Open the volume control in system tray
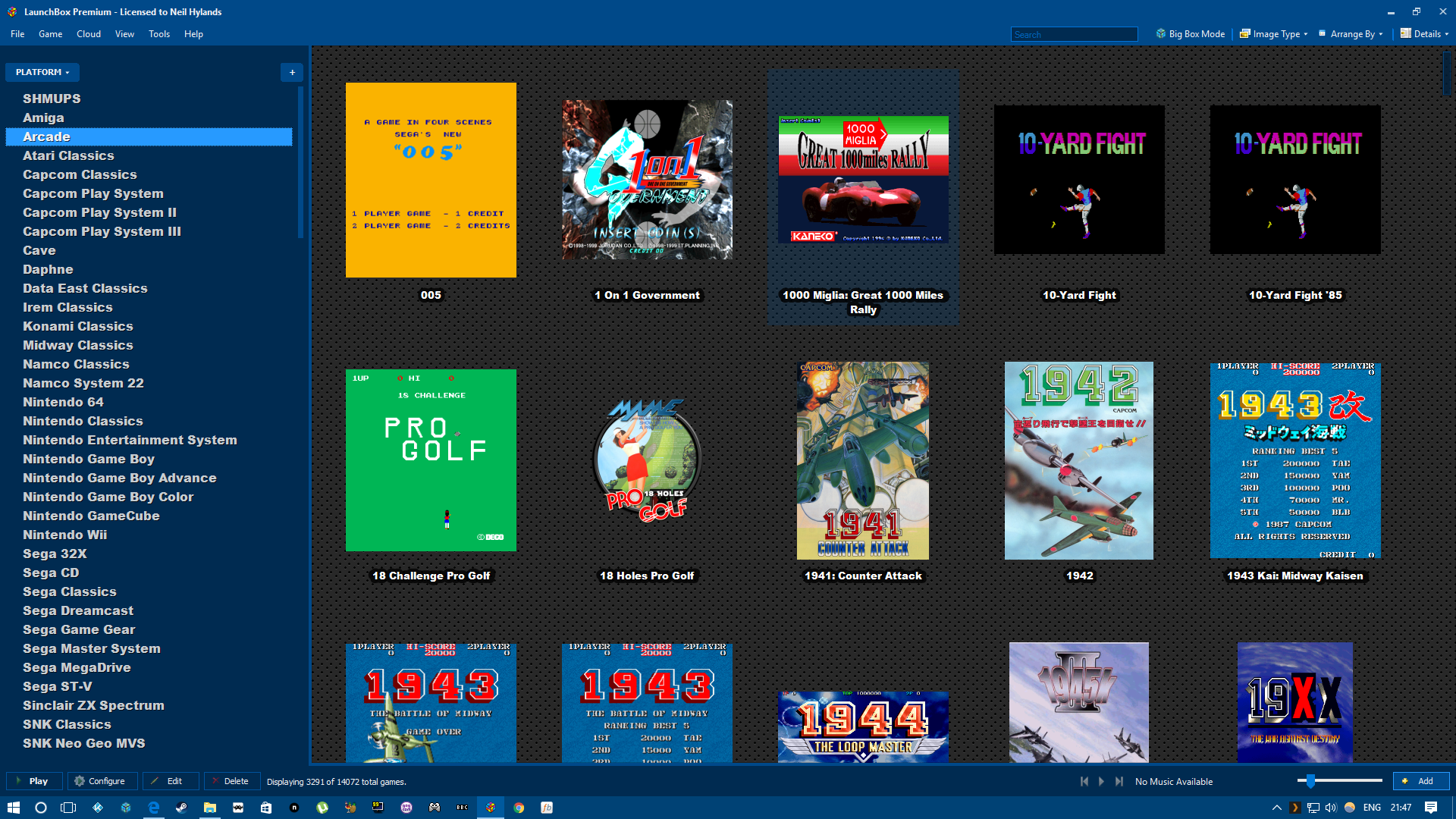This screenshot has width=1456, height=819. point(1331,808)
